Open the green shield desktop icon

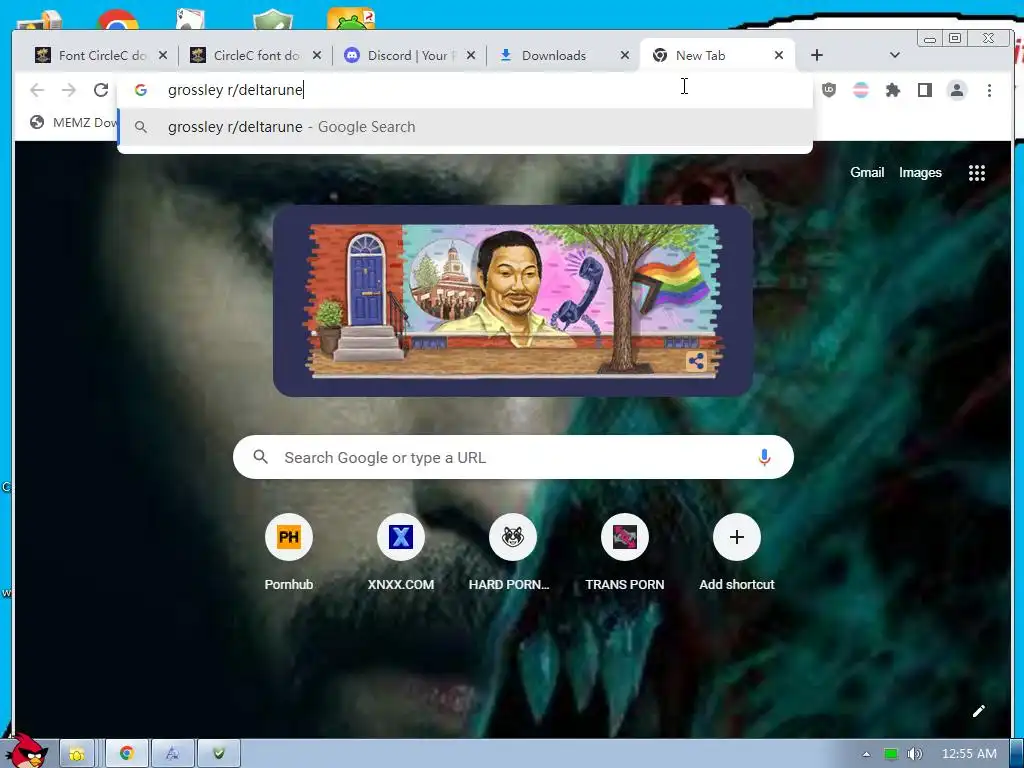(272, 20)
